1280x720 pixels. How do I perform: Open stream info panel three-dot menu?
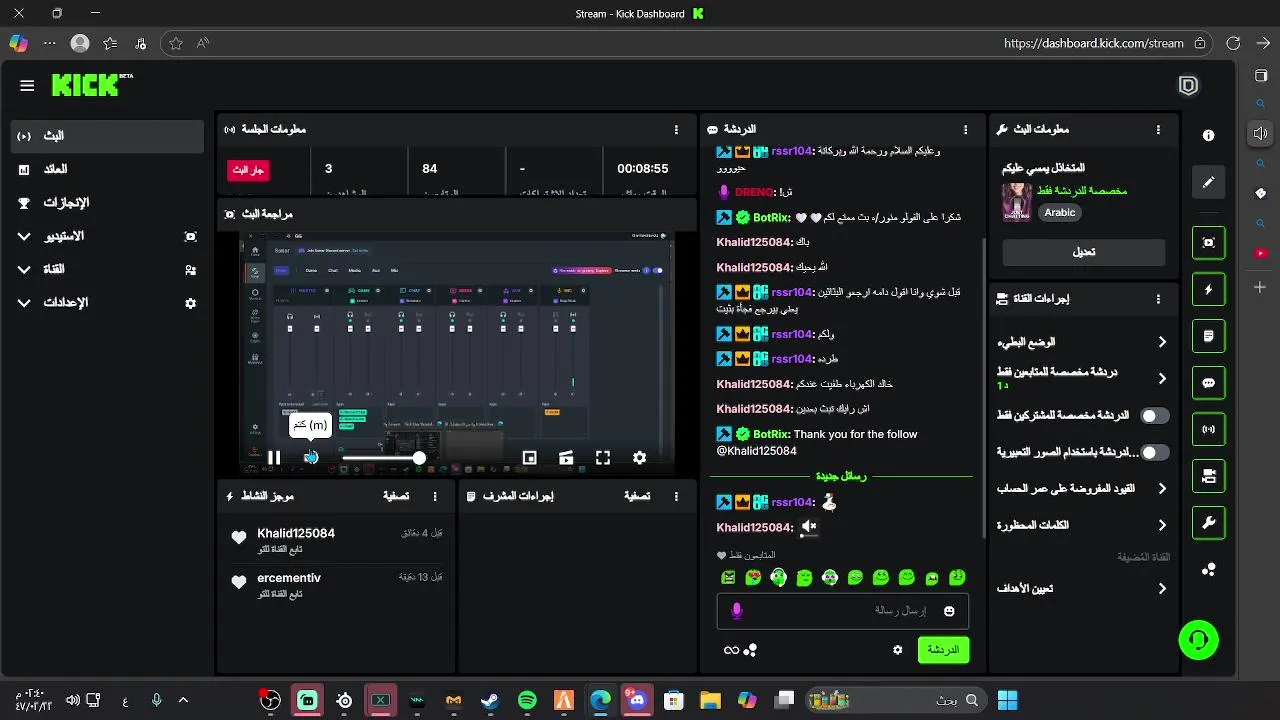coord(1159,130)
